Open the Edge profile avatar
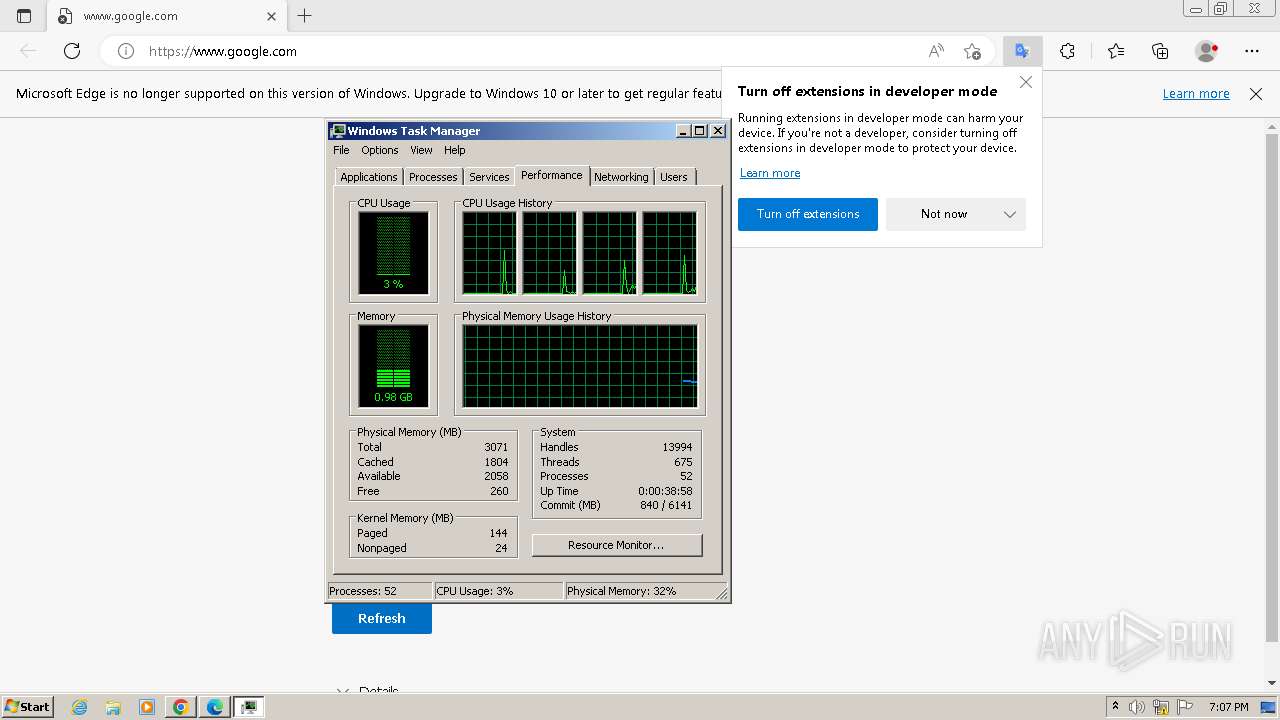 tap(1207, 51)
